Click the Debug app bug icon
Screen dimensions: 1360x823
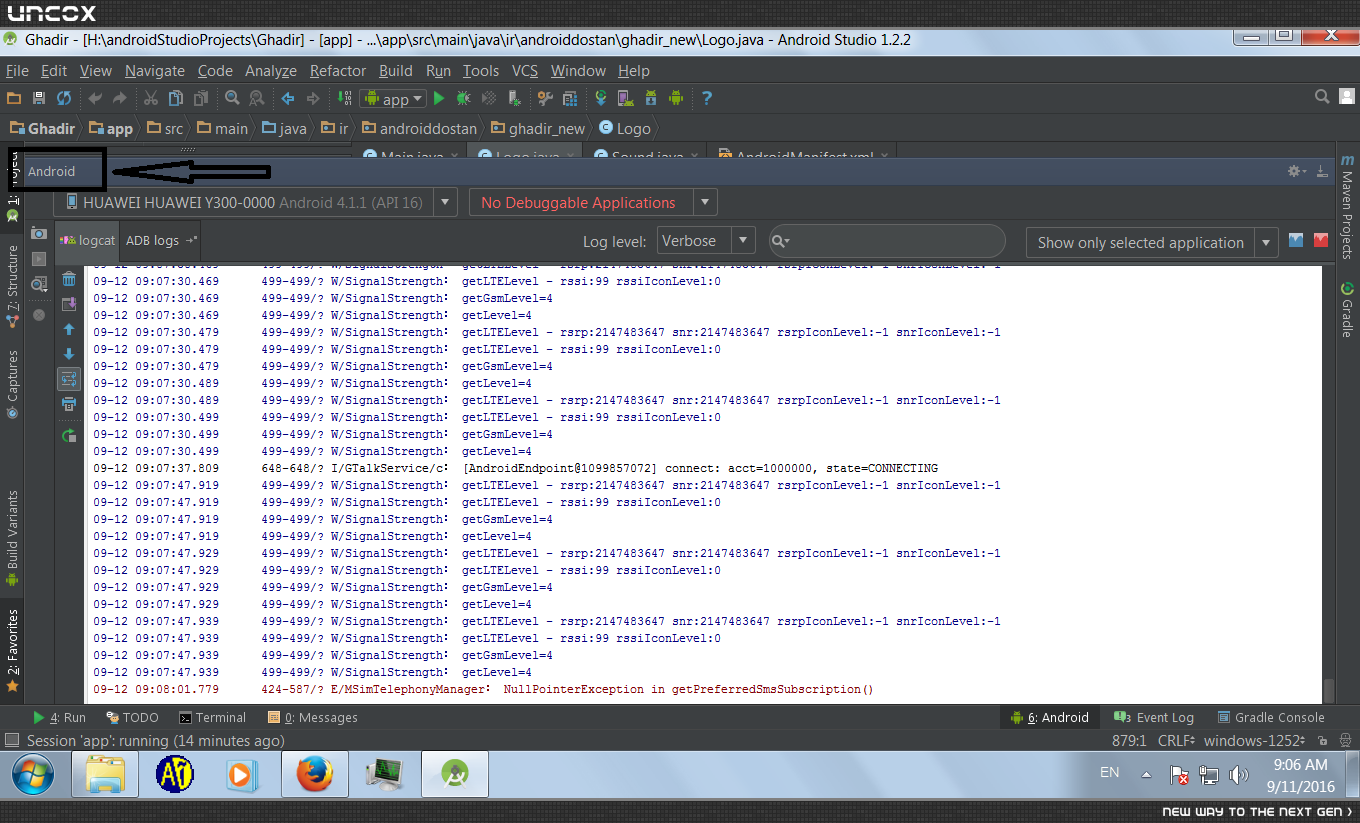(x=464, y=98)
